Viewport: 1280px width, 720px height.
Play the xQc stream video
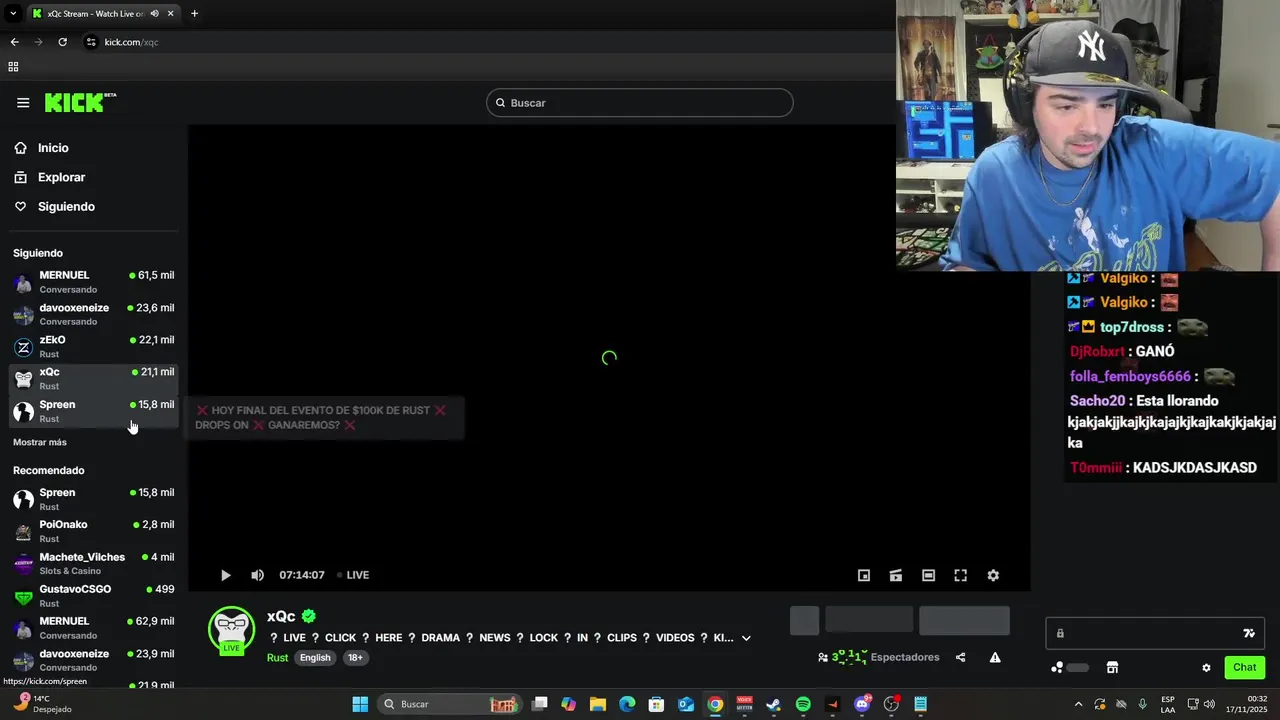(226, 575)
